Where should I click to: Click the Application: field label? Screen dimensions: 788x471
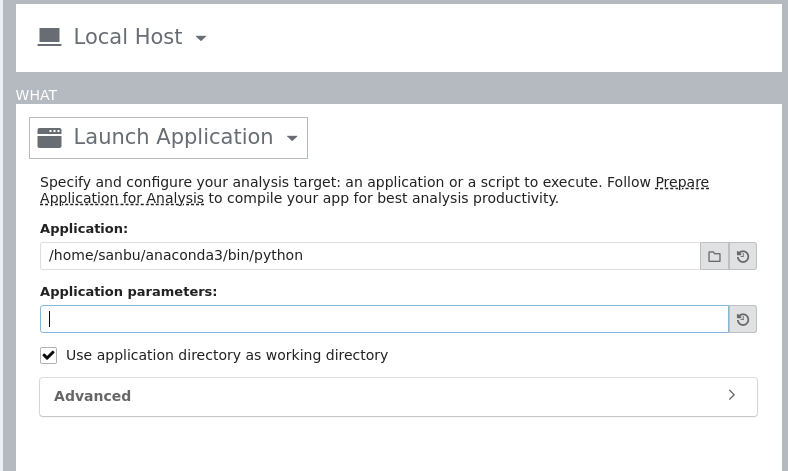point(84,229)
